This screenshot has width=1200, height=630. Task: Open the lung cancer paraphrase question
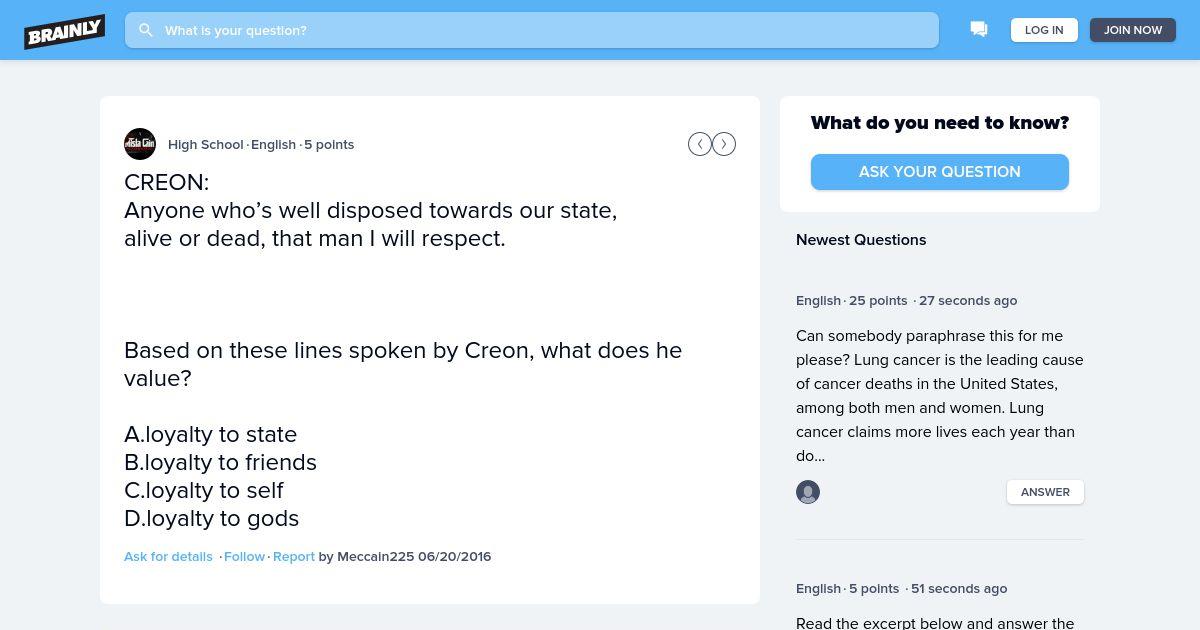coord(940,396)
